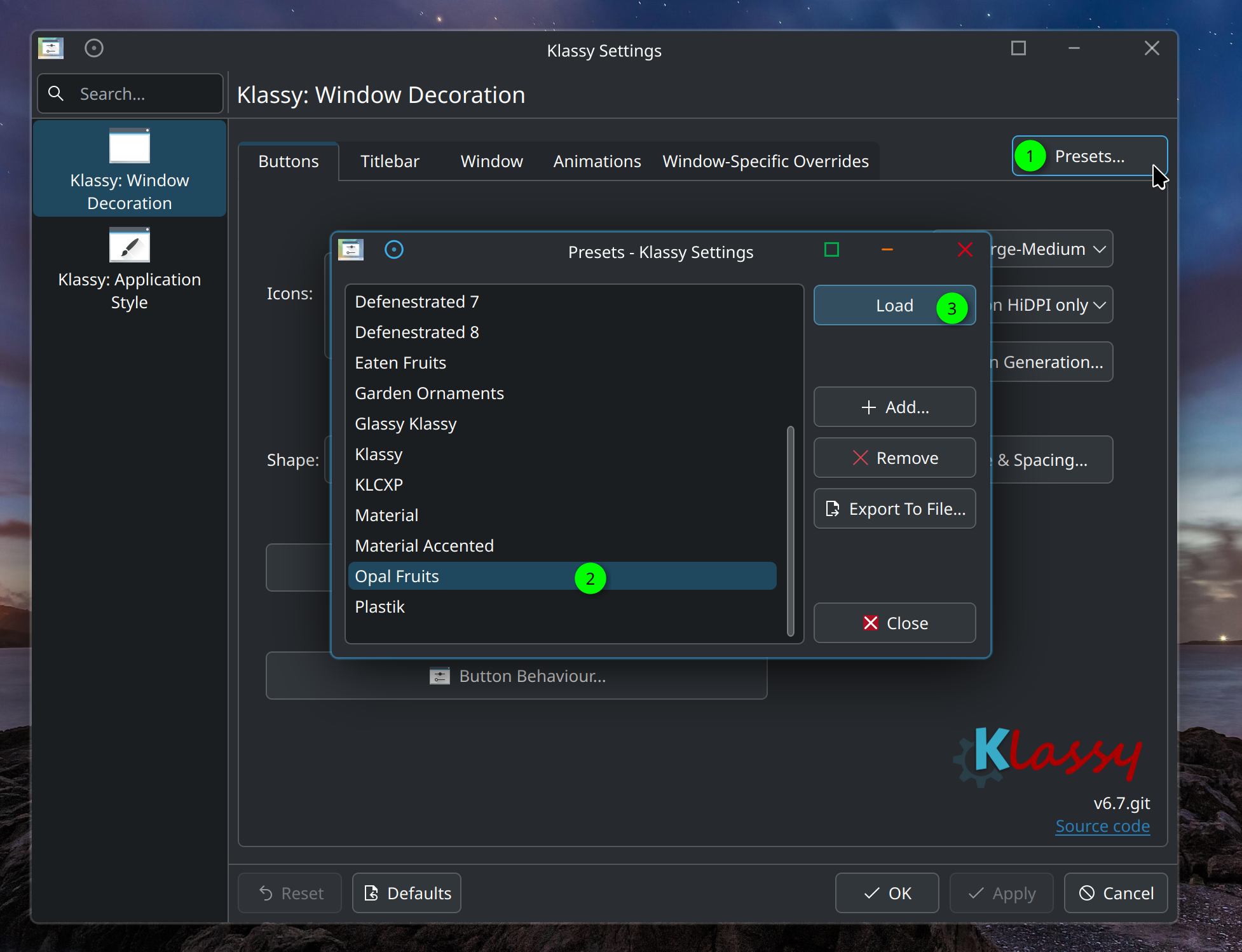Switch to the Buttons tab
The image size is (1242, 952).
(x=289, y=161)
